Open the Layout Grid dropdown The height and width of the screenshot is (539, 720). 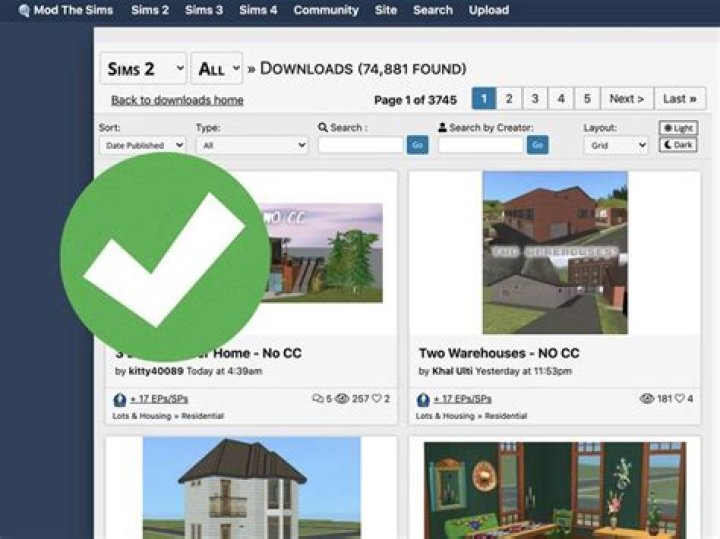pos(615,145)
